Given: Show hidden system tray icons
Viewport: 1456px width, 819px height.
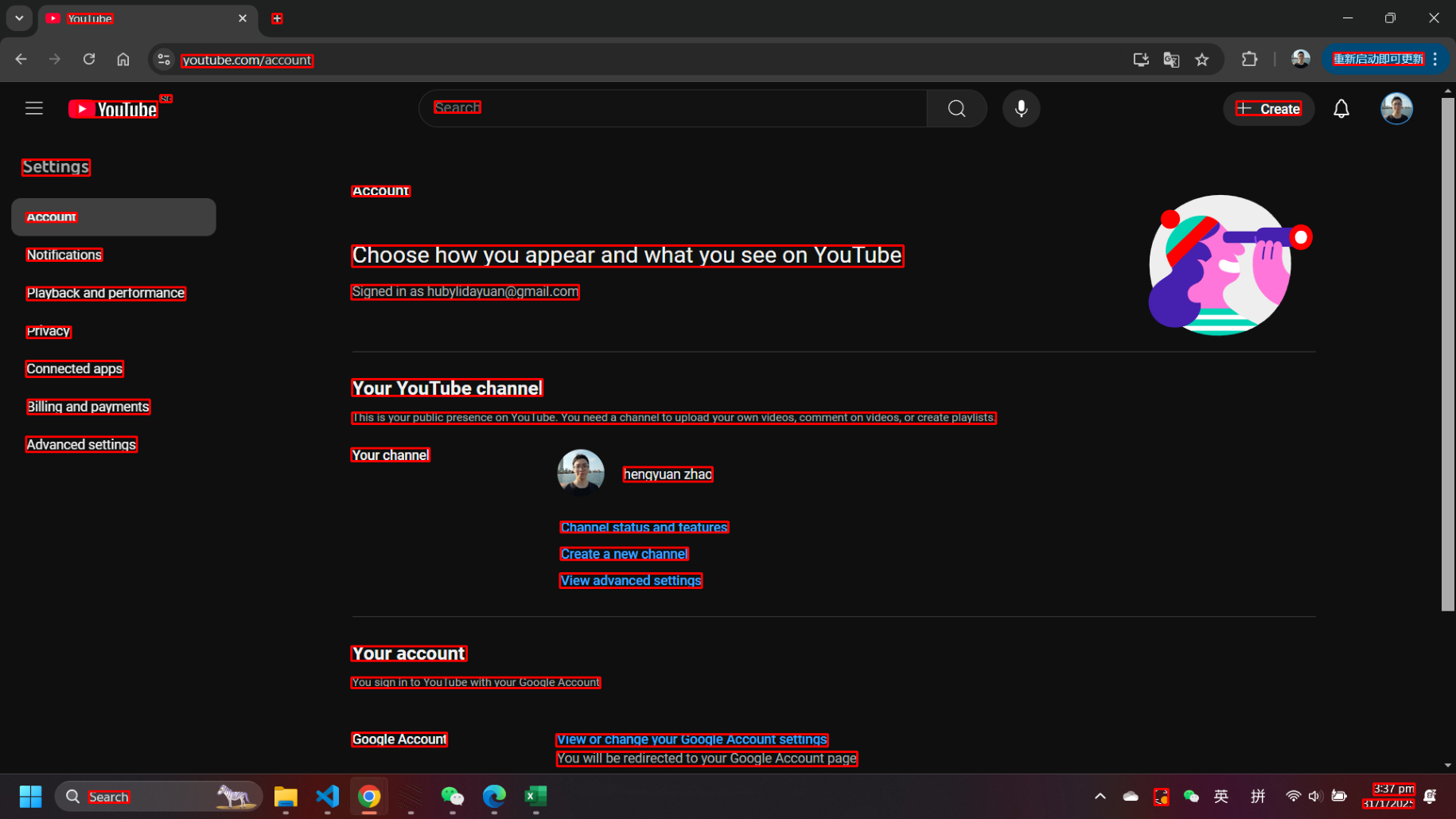Looking at the screenshot, I should 1100,796.
